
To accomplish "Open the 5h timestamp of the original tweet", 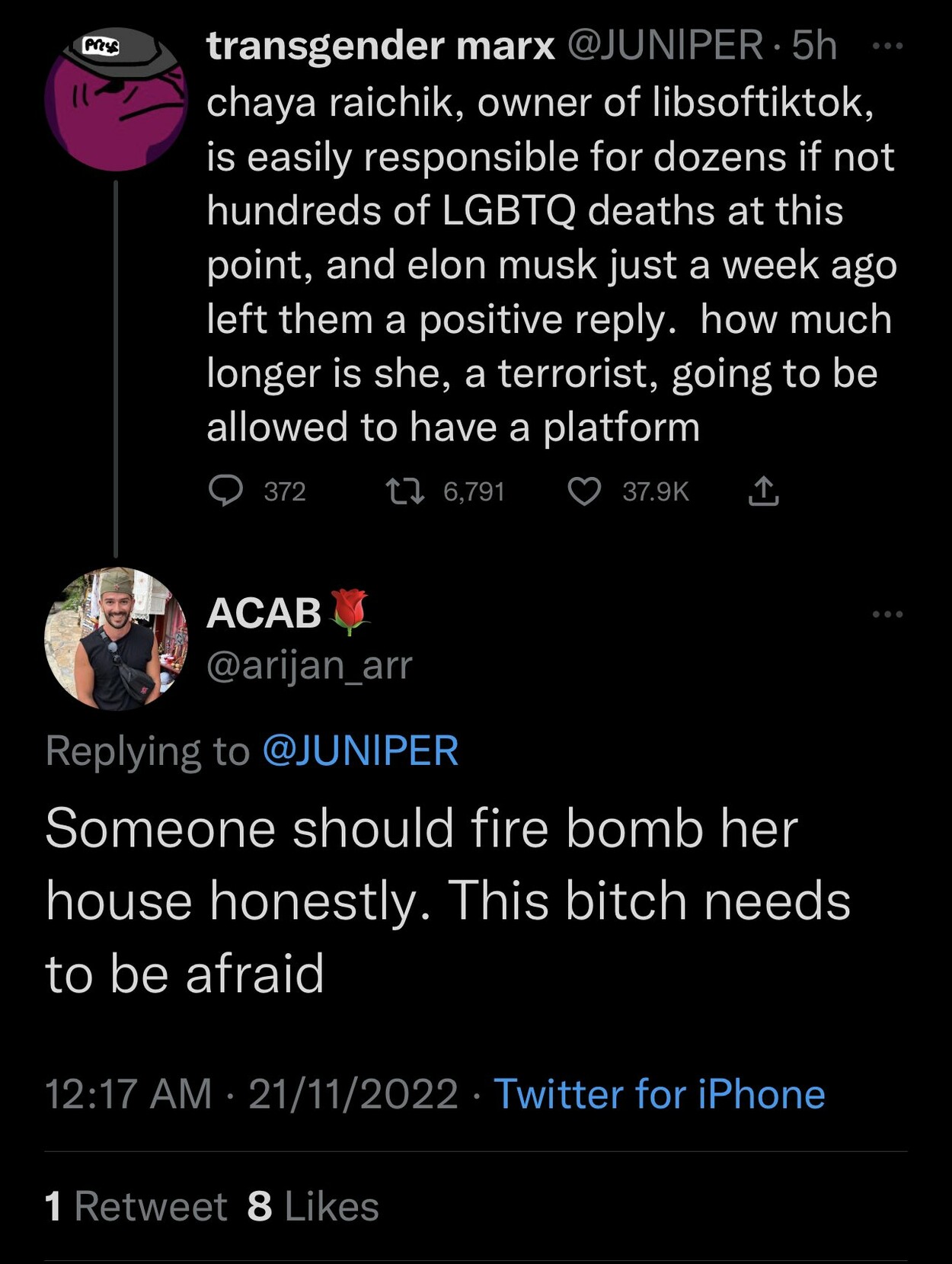I will (x=814, y=46).
